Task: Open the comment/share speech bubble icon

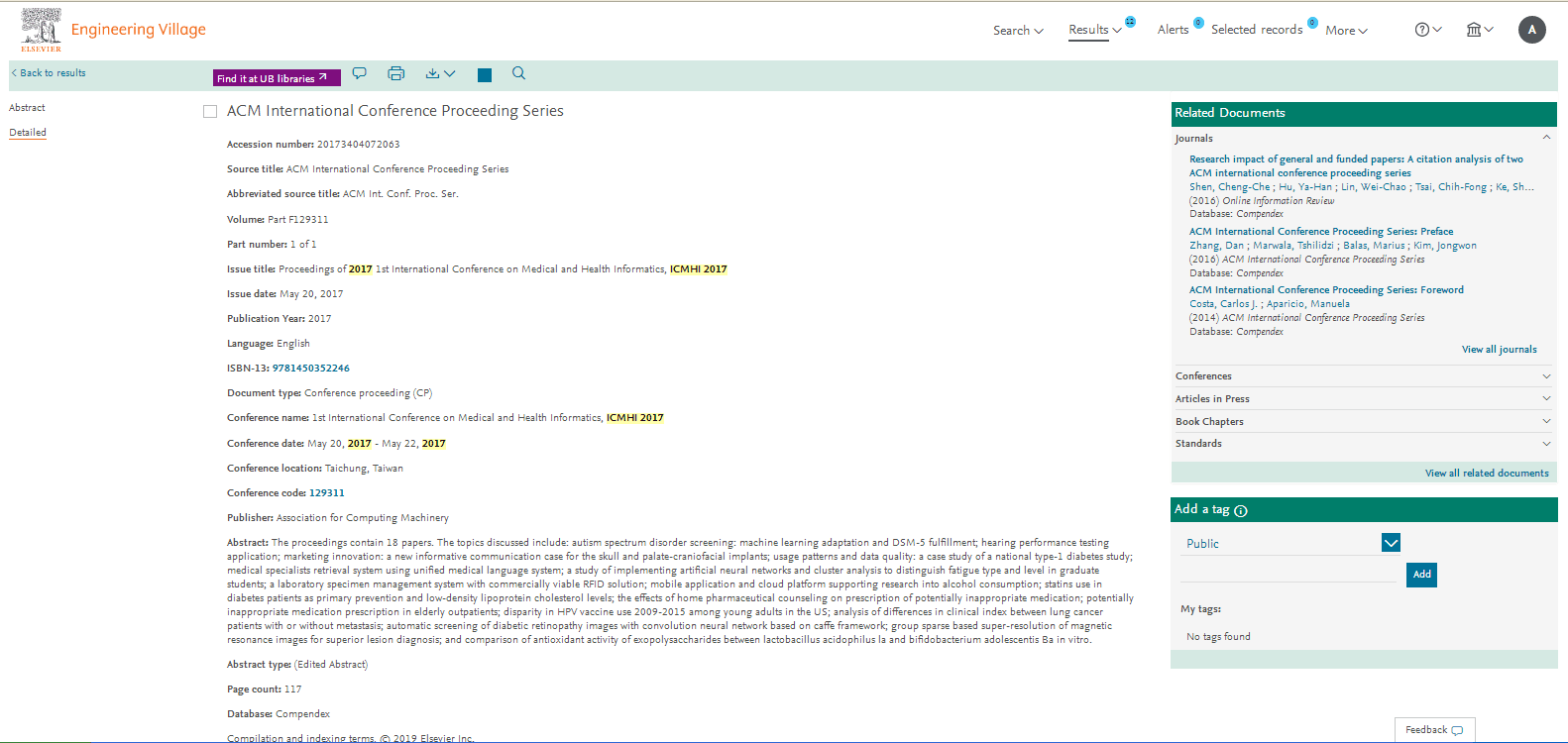Action: tap(360, 73)
